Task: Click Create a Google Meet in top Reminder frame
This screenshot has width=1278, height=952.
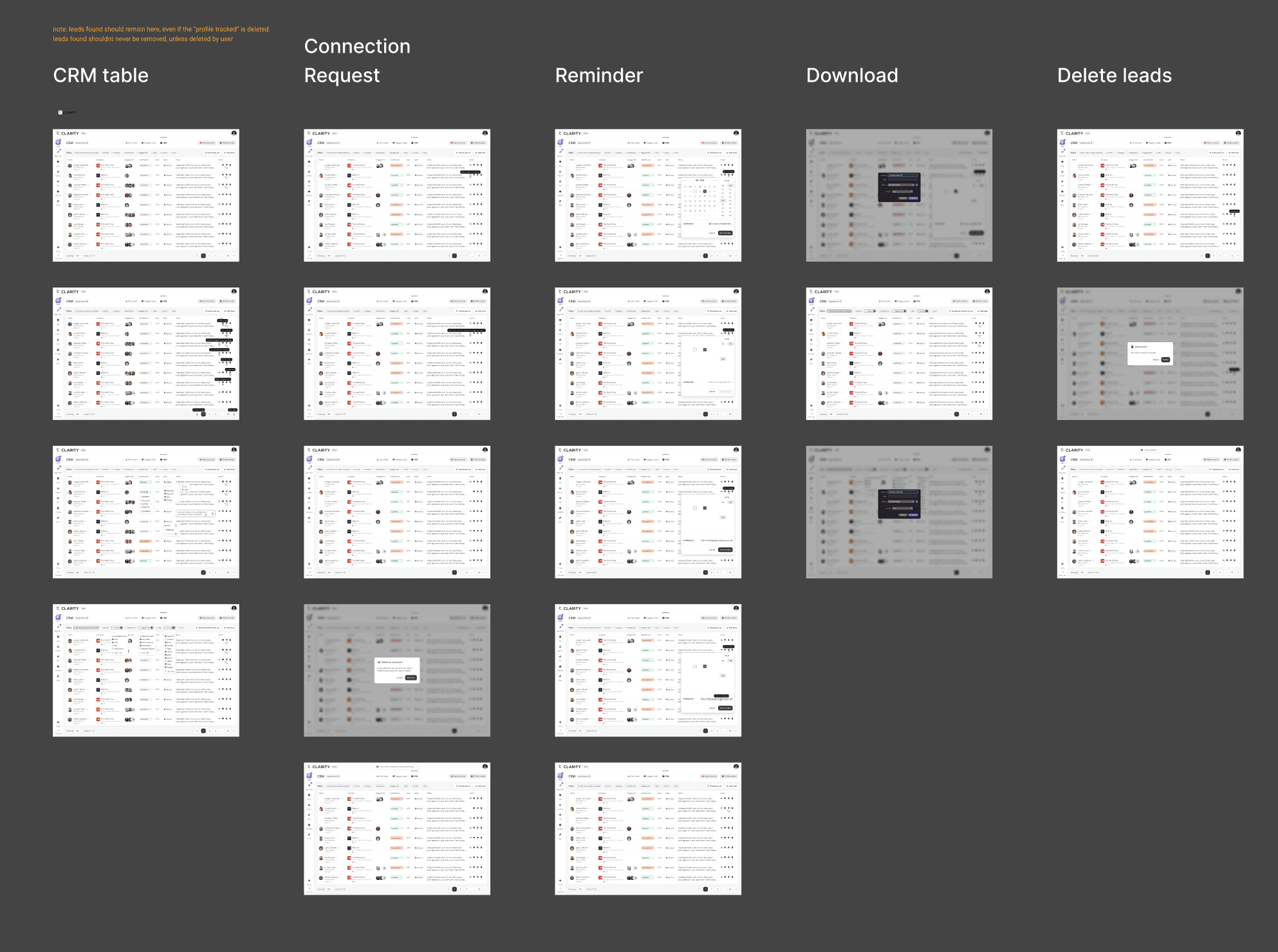Action: pyautogui.click(x=720, y=224)
